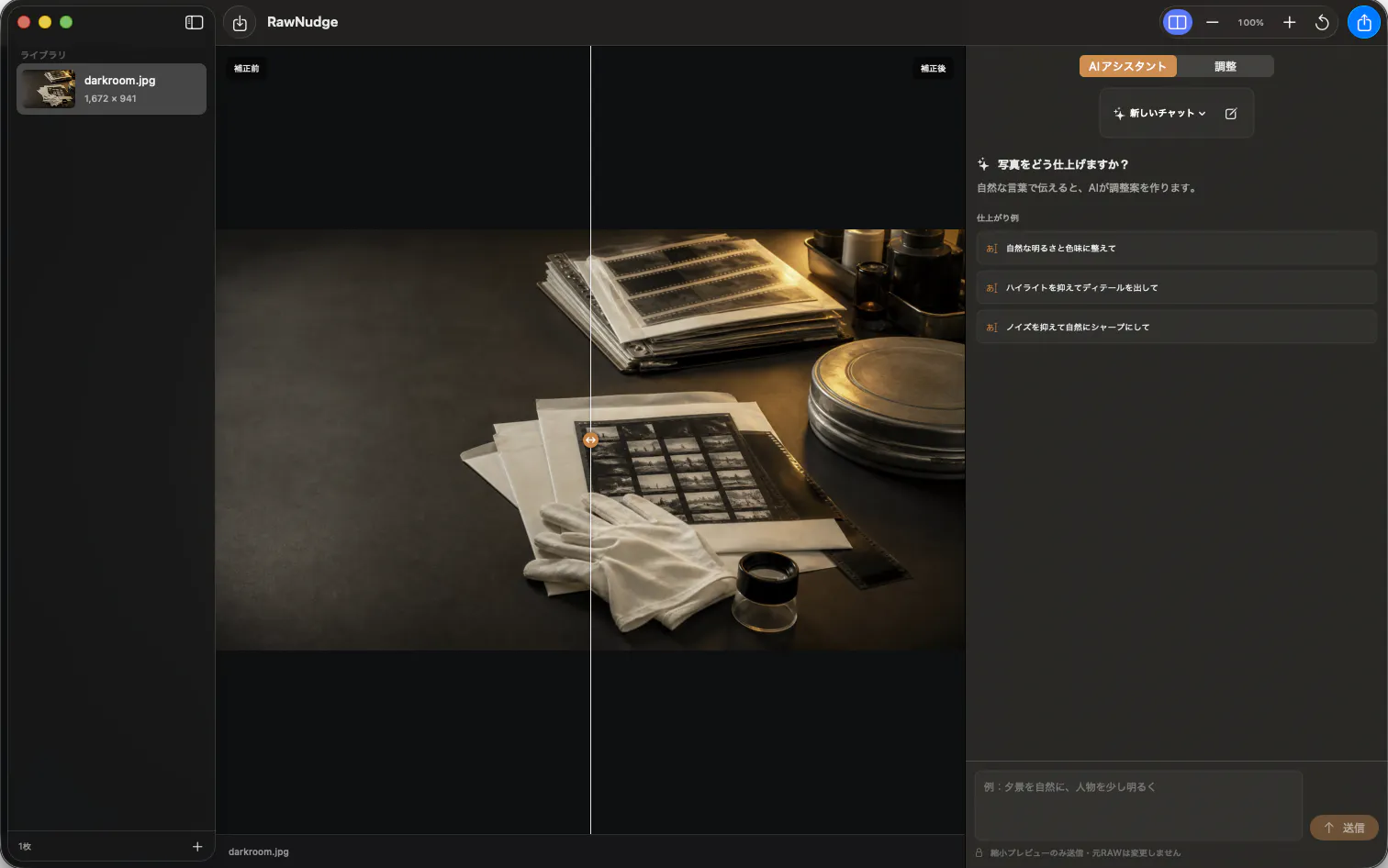Viewport: 1388px width, 868px height.
Task: Click the 補正前 label
Action: (x=246, y=69)
